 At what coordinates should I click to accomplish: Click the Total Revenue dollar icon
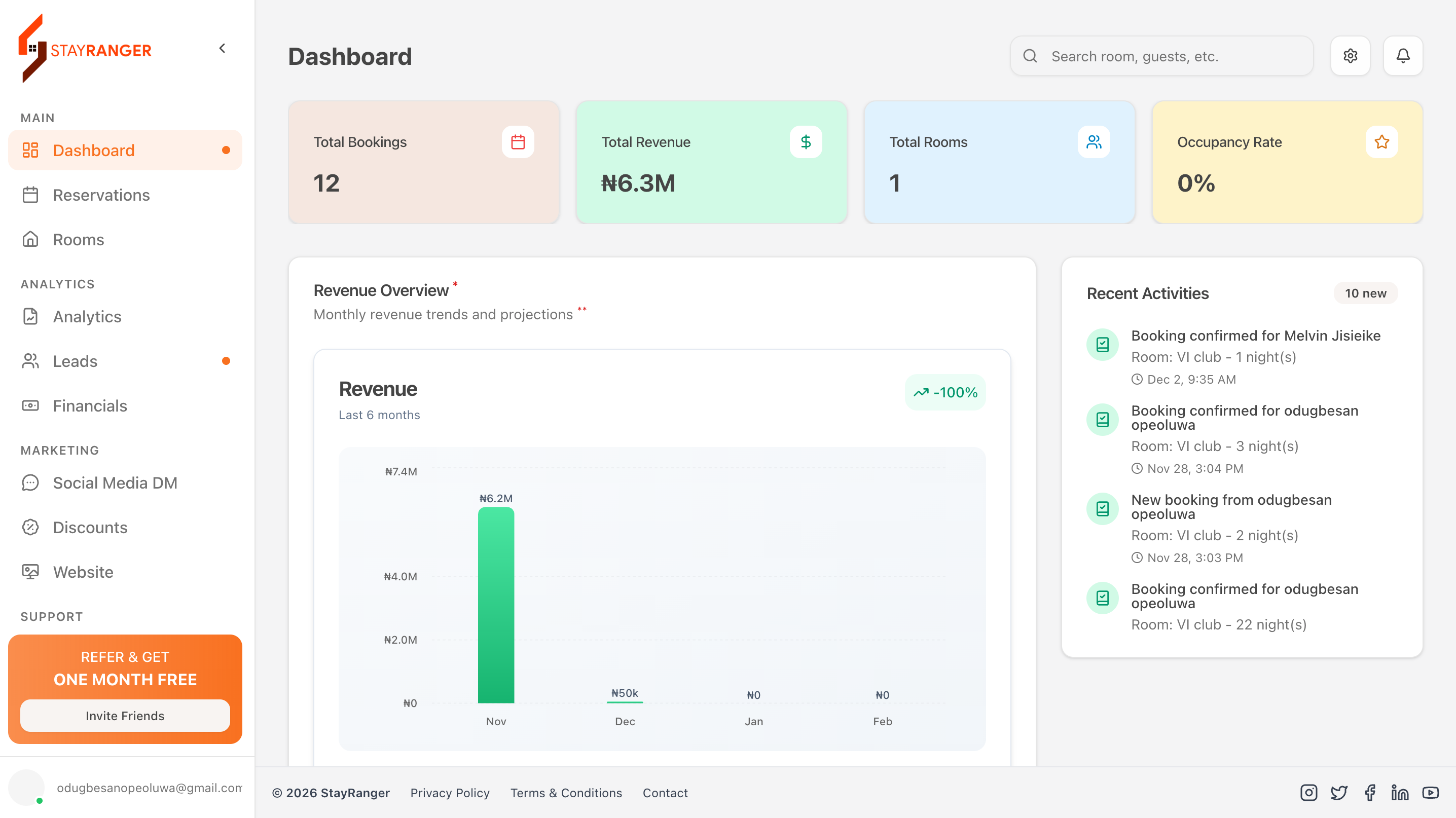tap(806, 142)
